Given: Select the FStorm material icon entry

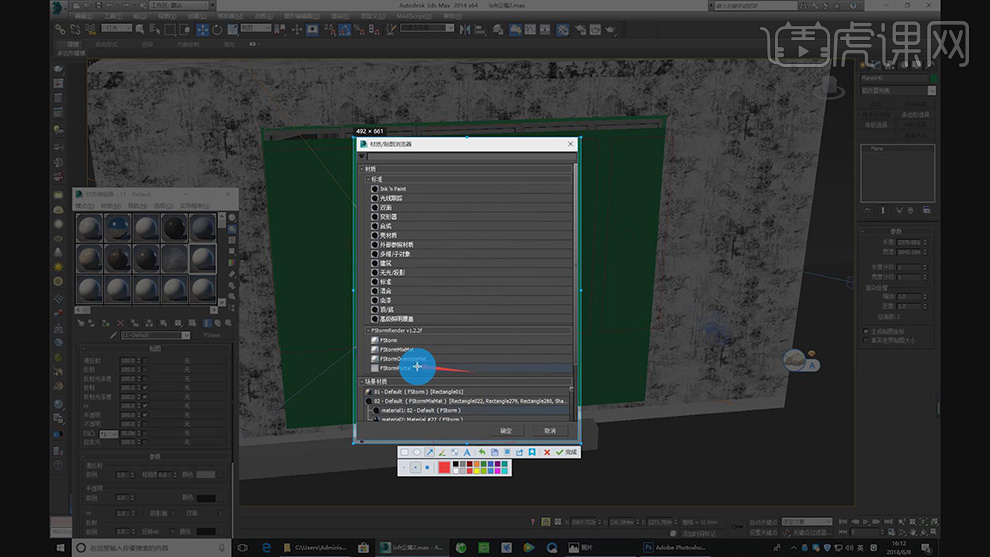Looking at the screenshot, I should click(375, 340).
